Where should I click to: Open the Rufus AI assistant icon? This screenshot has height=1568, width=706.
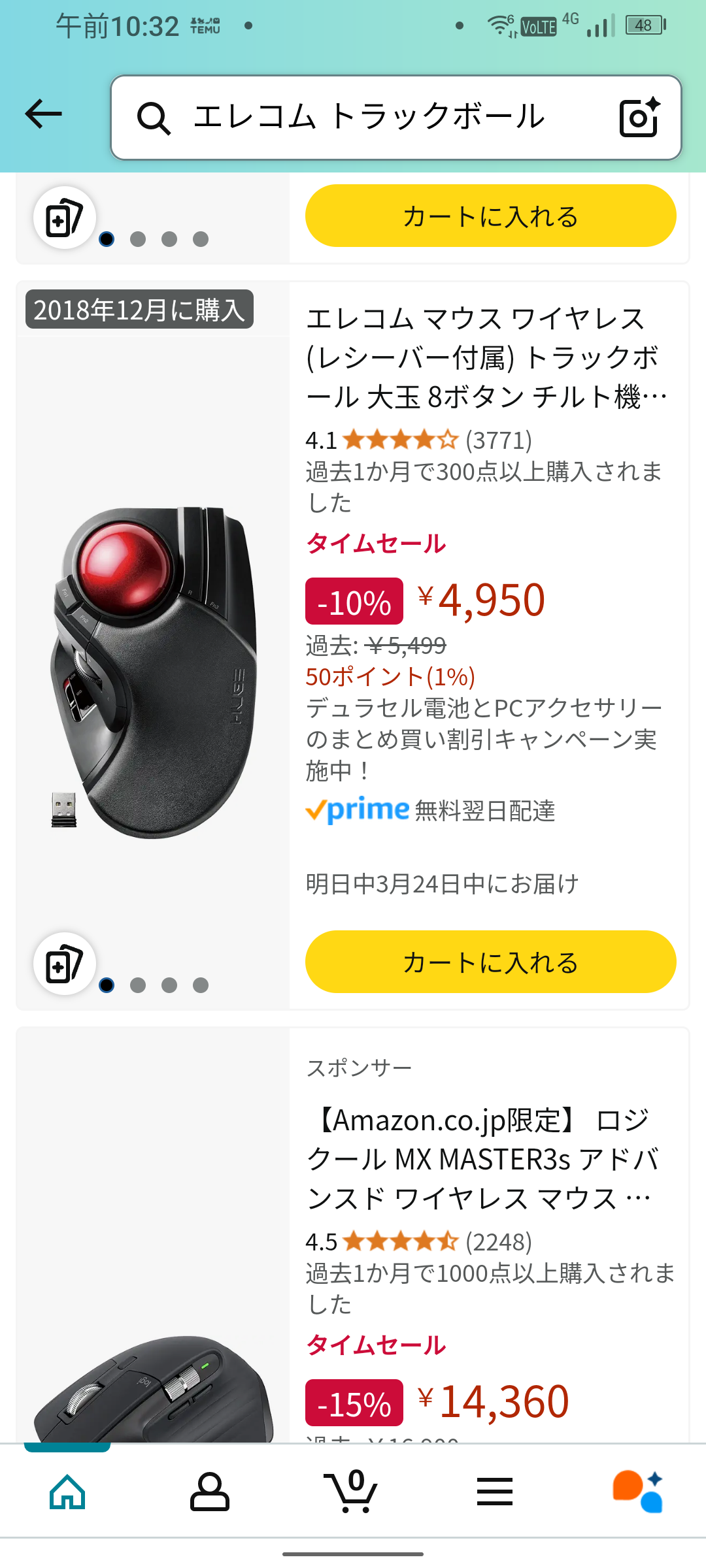pyautogui.click(x=637, y=1492)
